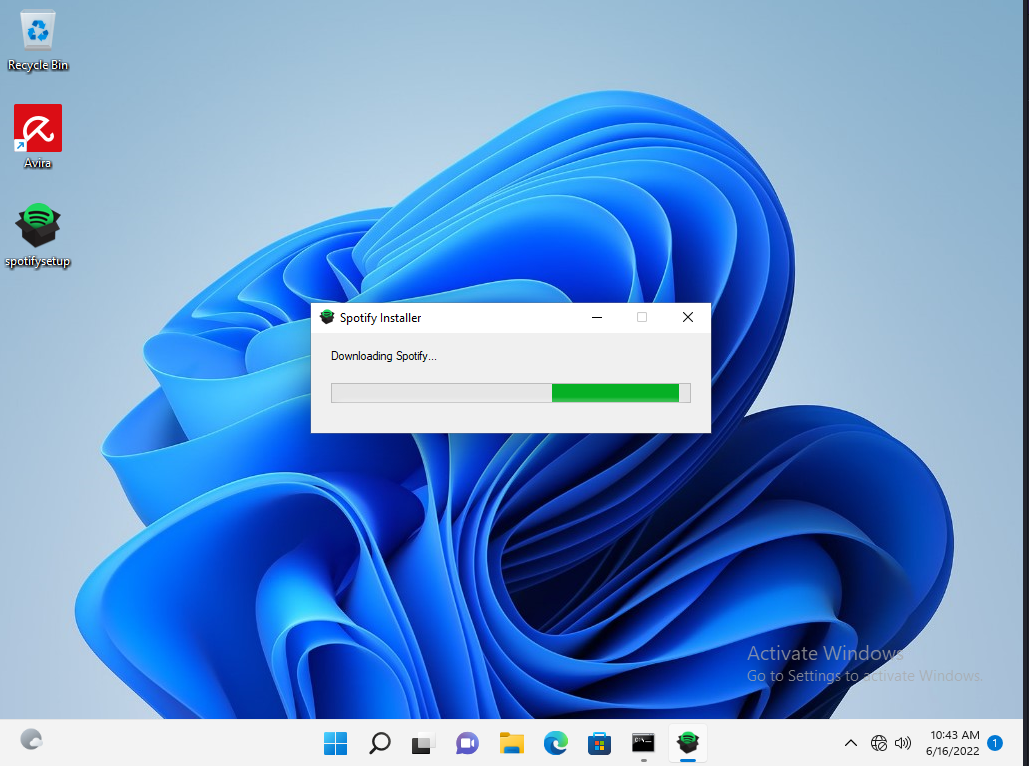This screenshot has width=1029, height=766.
Task: Click the Spotify Installer taskbar button
Action: (x=687, y=743)
